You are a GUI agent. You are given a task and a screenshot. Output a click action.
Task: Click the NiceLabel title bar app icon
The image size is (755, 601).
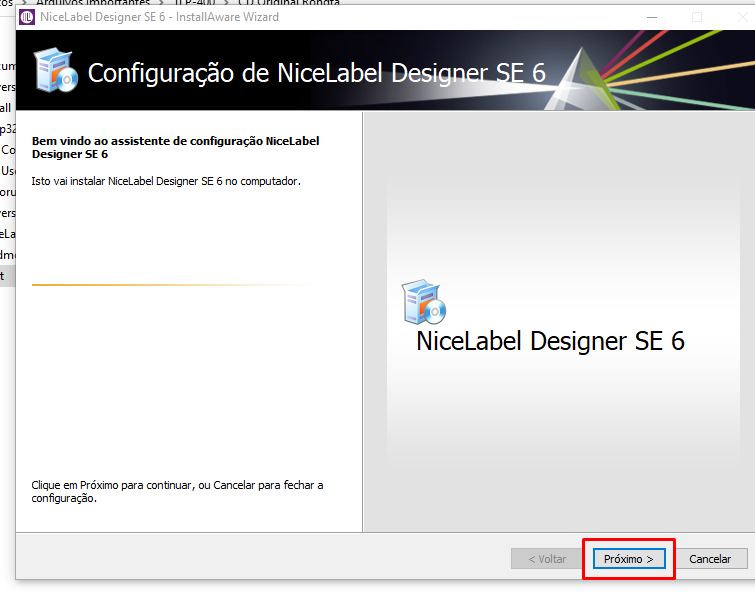pos(27,17)
